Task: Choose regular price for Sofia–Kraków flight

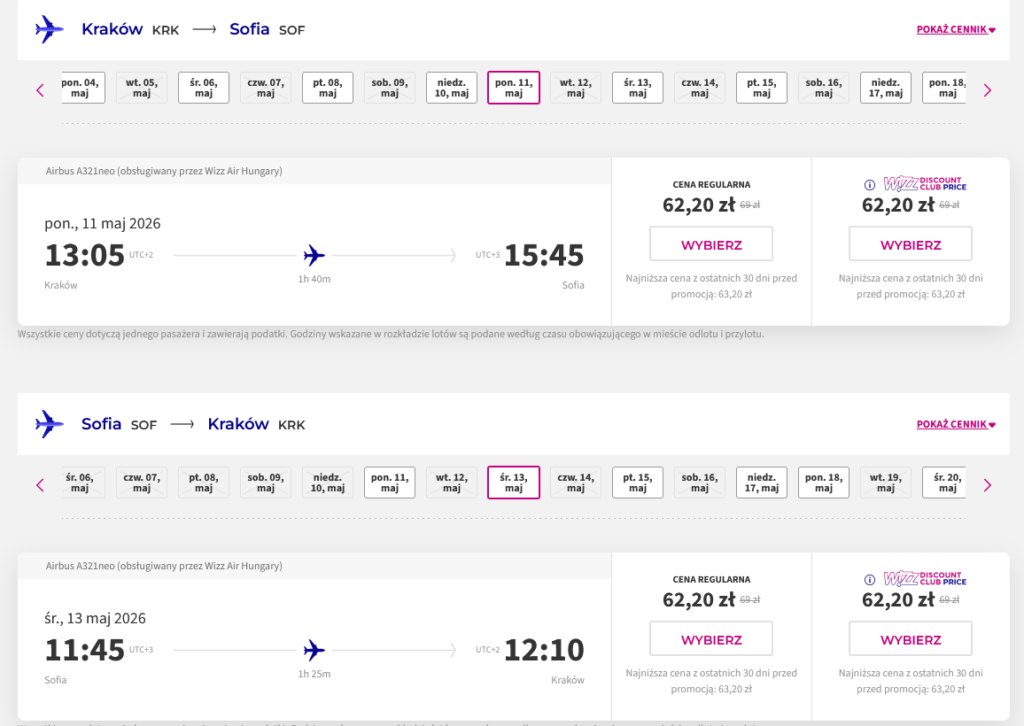Action: 711,640
